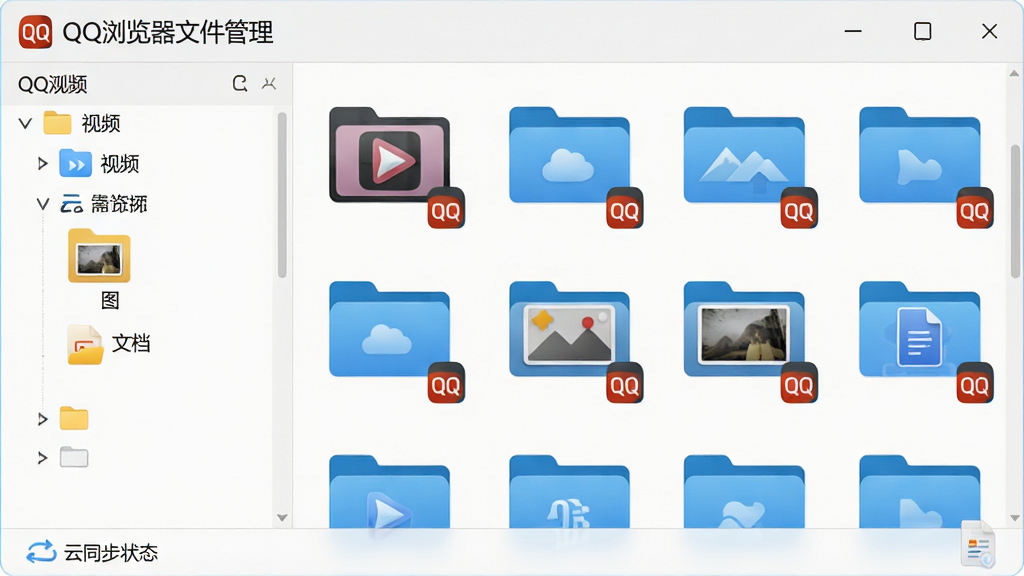Click the QQ视频 sidebar header text

(52, 84)
